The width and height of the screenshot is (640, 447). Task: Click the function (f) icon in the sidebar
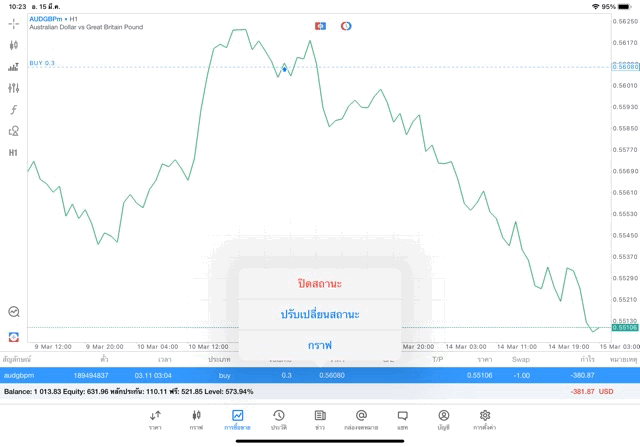point(14,109)
